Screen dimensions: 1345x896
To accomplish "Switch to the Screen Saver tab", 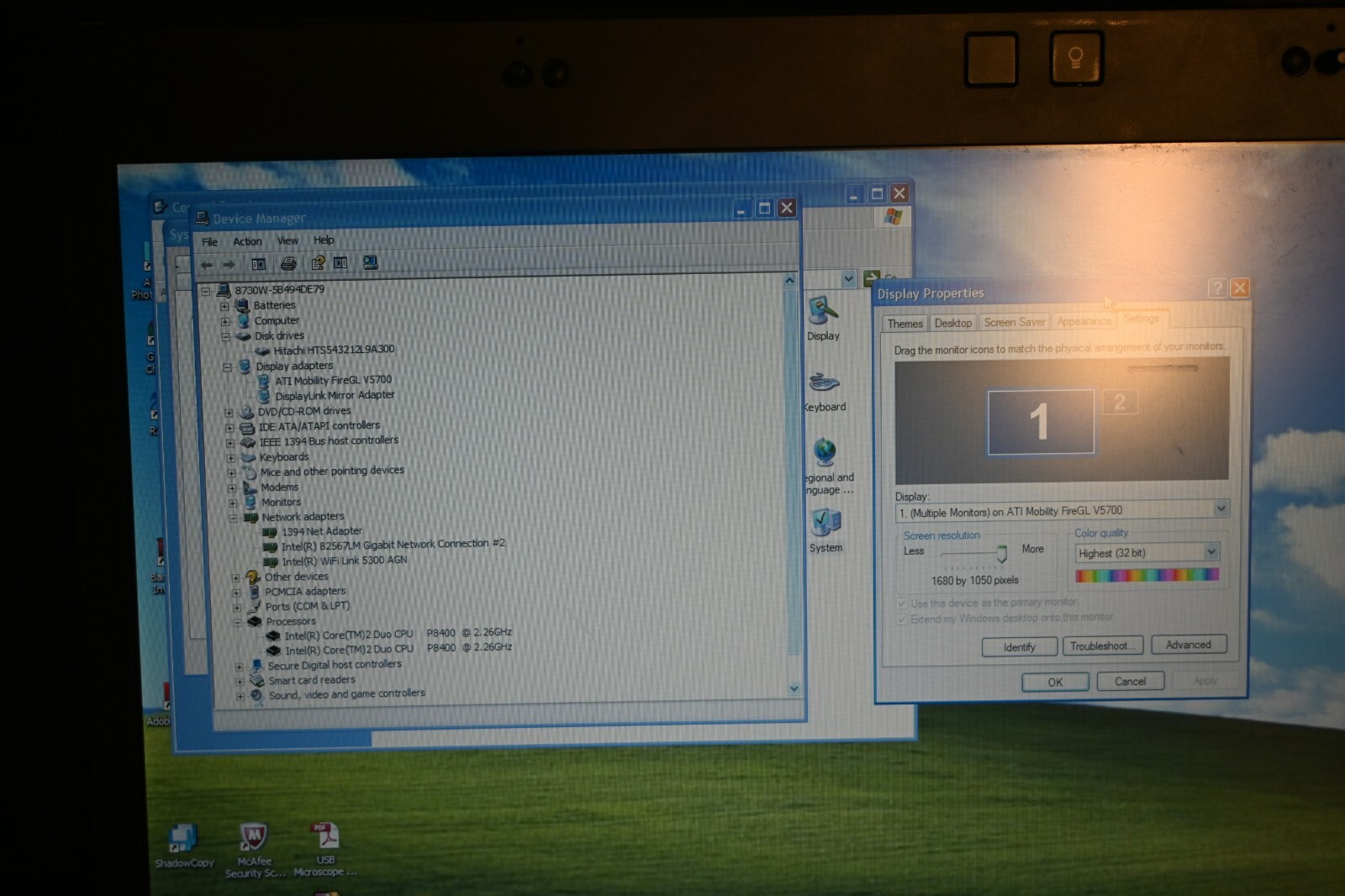I will [1015, 322].
